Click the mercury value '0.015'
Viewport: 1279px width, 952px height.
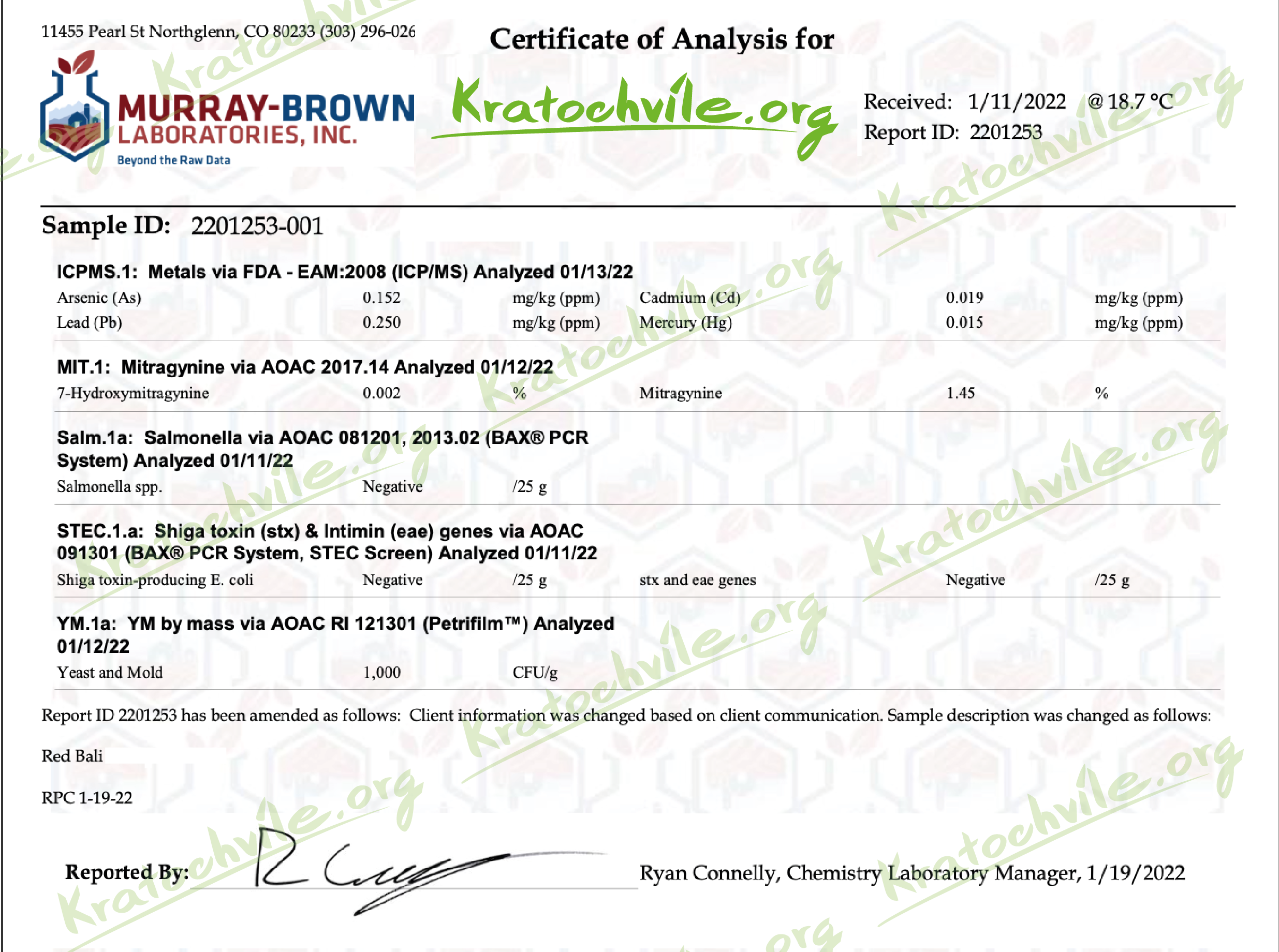coord(964,323)
